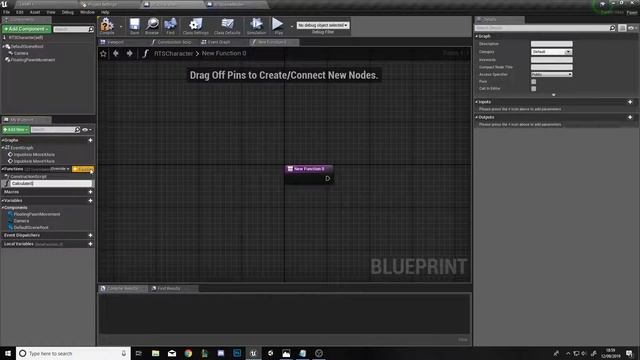Select the Camera component in Components tree
The image size is (640, 360).
coord(21,53)
